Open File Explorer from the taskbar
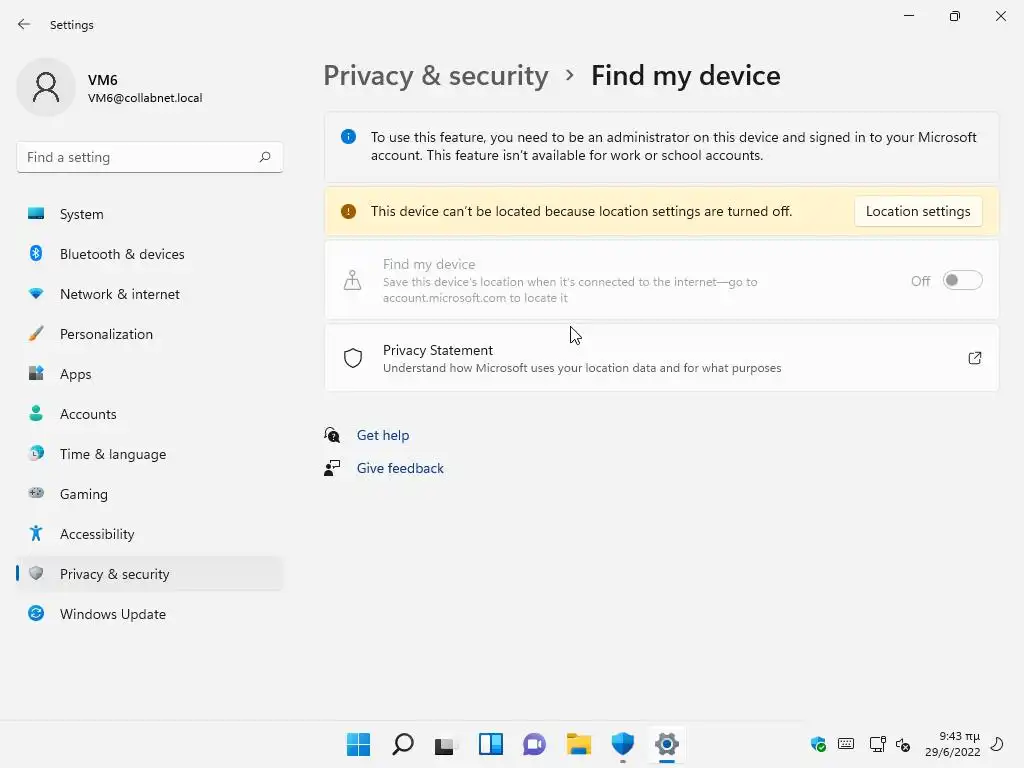 click(579, 744)
